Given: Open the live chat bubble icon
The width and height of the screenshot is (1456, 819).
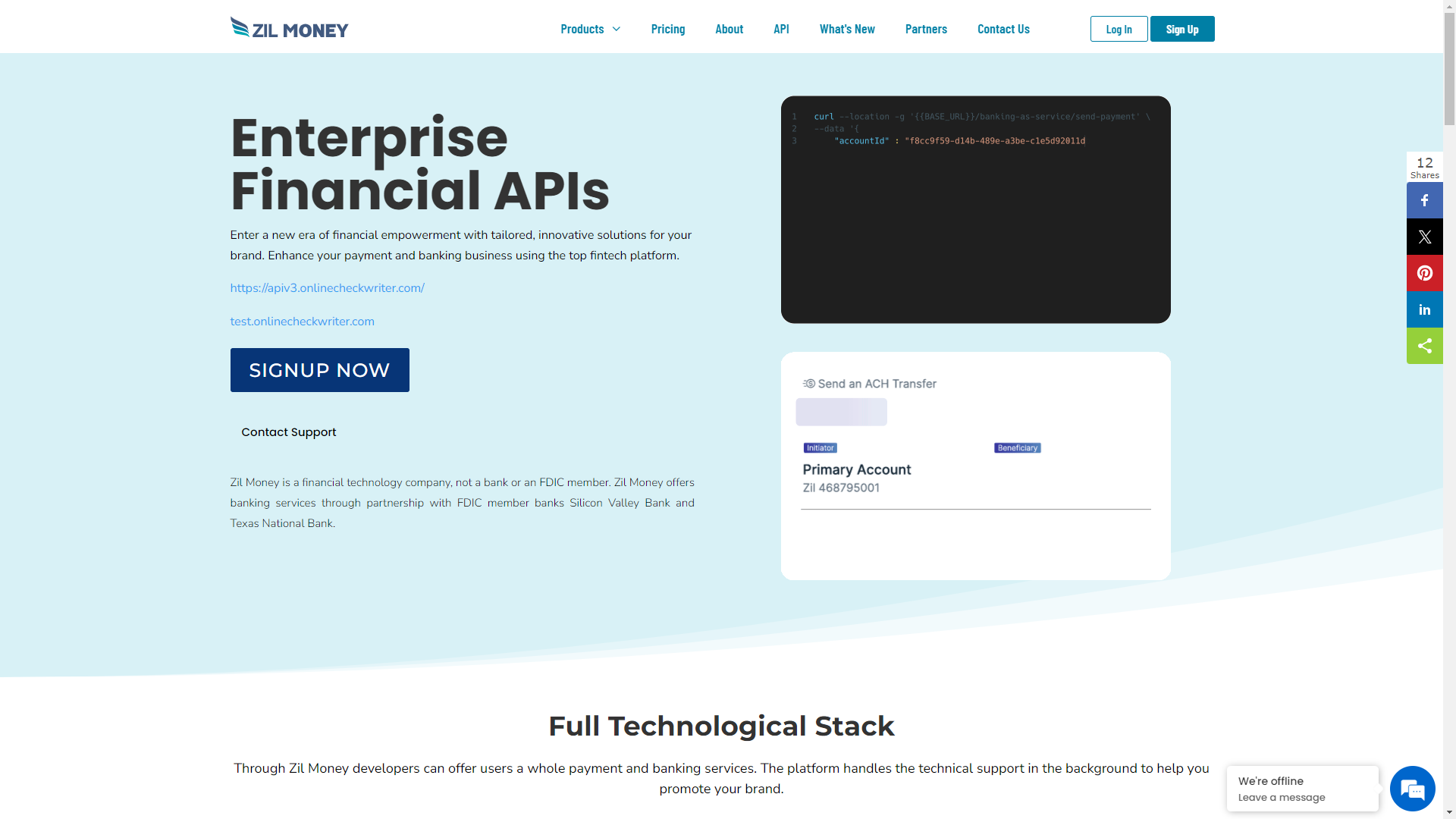Looking at the screenshot, I should click(x=1412, y=789).
